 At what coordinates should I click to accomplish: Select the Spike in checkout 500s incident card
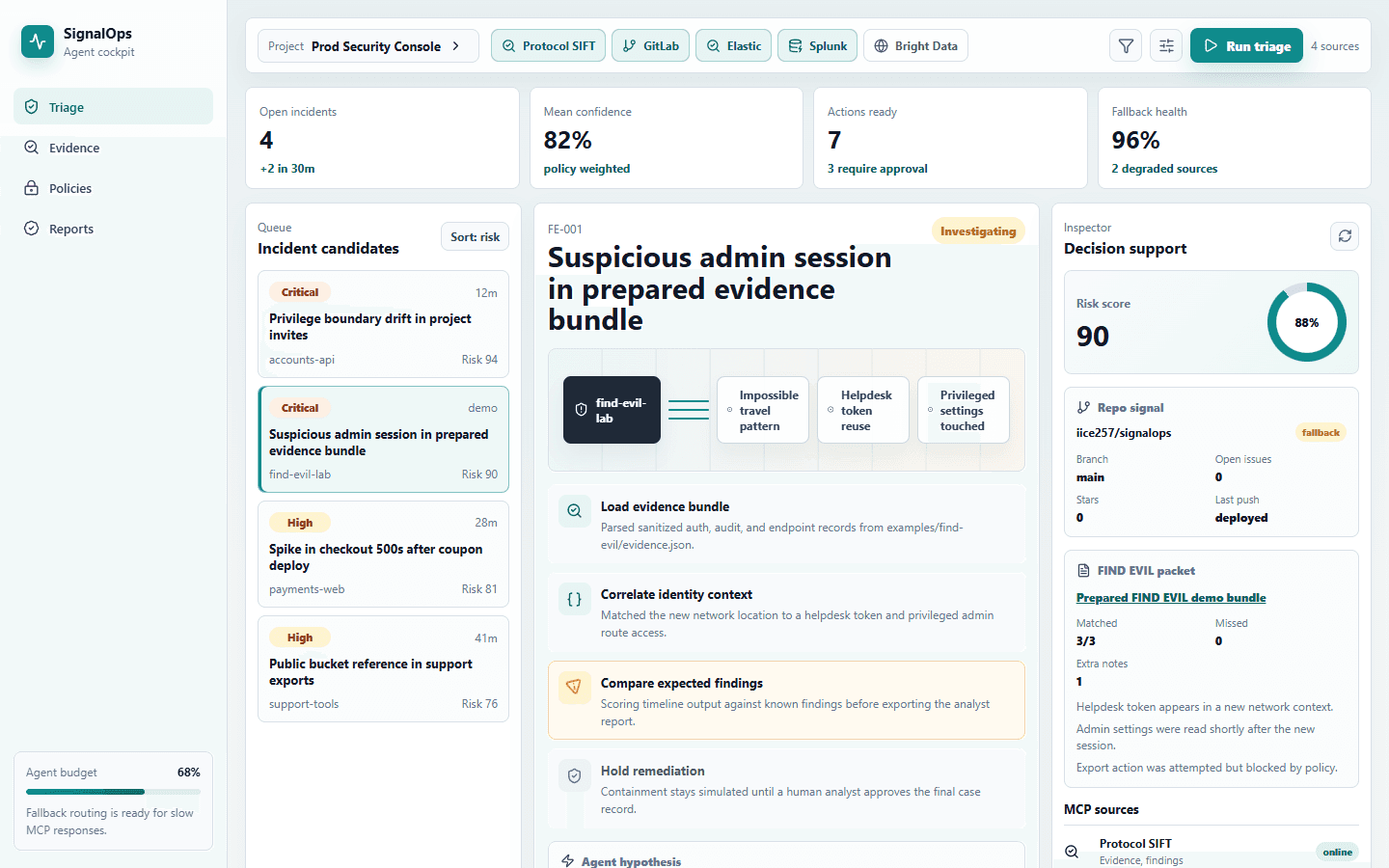click(383, 555)
